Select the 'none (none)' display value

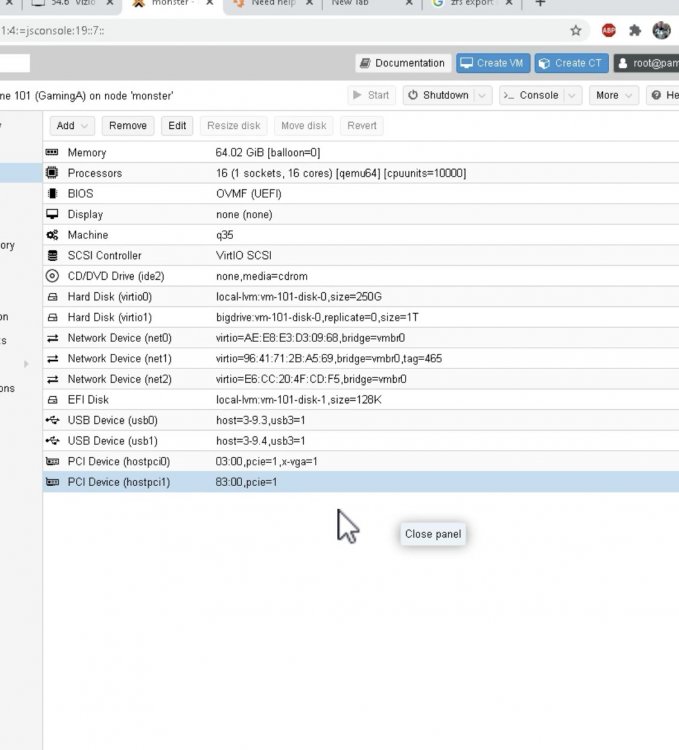[x=244, y=214]
